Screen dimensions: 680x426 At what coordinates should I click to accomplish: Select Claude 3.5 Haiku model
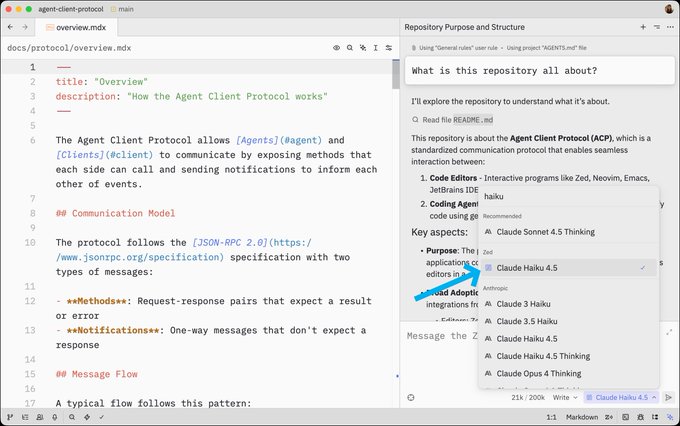click(x=569, y=321)
